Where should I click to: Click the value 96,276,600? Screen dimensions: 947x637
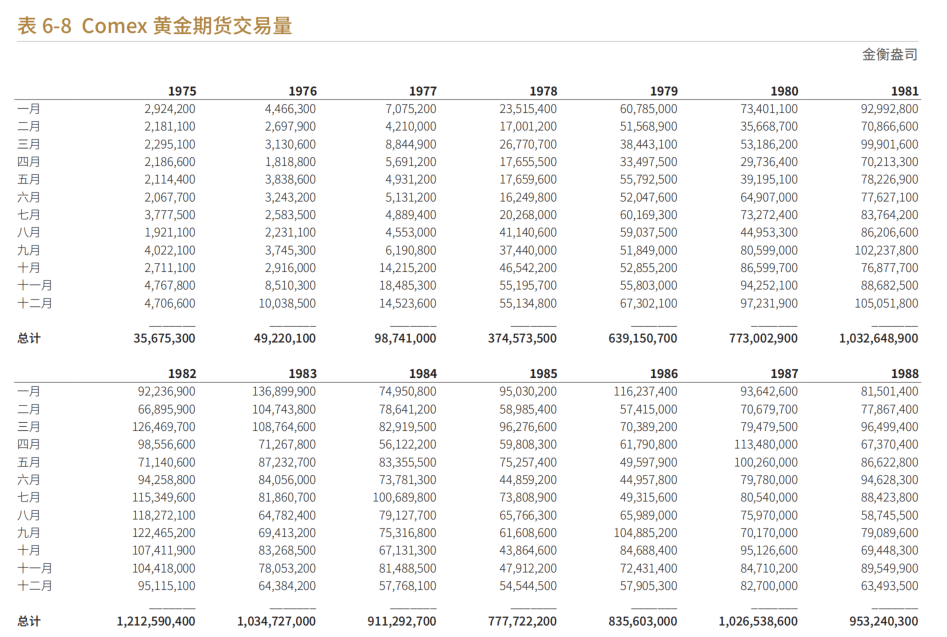pos(528,426)
